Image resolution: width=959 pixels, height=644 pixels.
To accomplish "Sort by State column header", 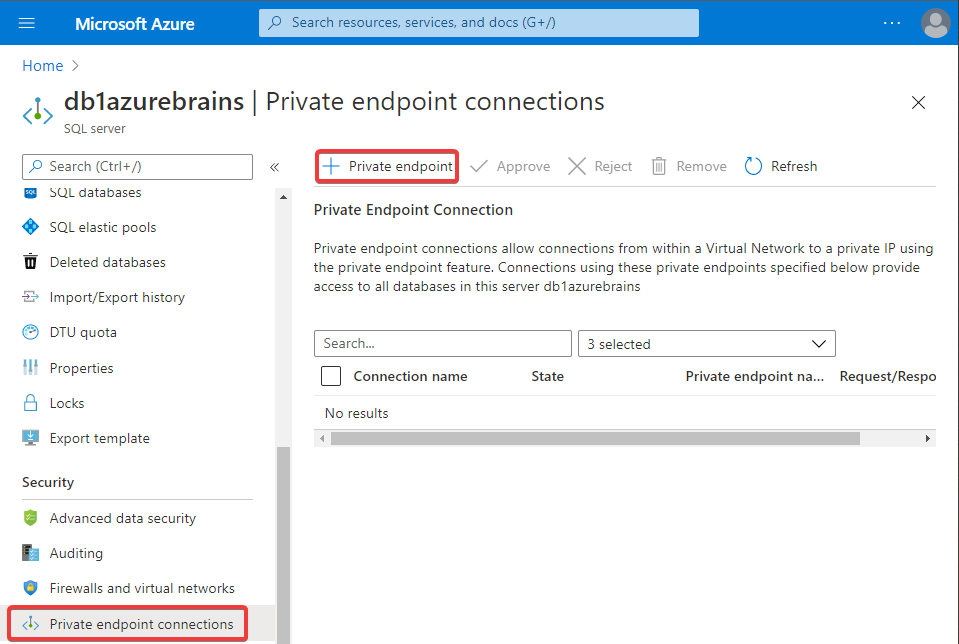I will [547, 377].
